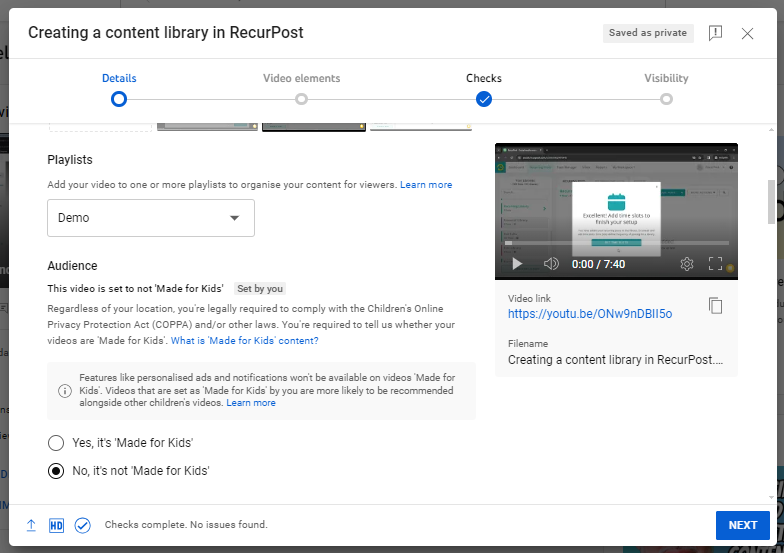
Task: Click the dialog vertical scrollbar
Action: (x=772, y=202)
